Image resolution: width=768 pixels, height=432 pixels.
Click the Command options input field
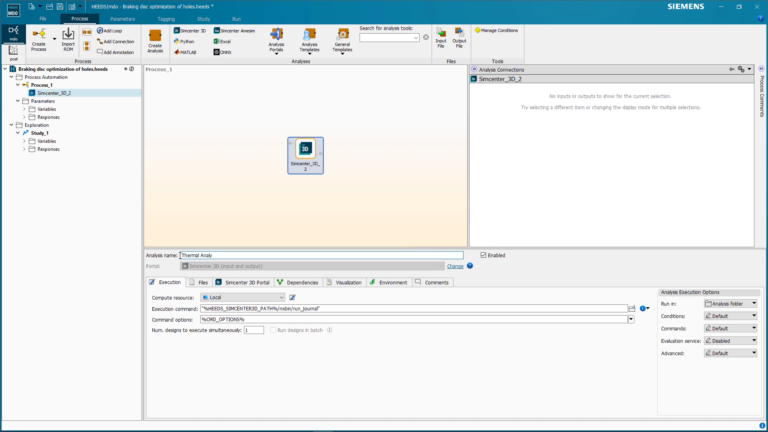[414, 319]
